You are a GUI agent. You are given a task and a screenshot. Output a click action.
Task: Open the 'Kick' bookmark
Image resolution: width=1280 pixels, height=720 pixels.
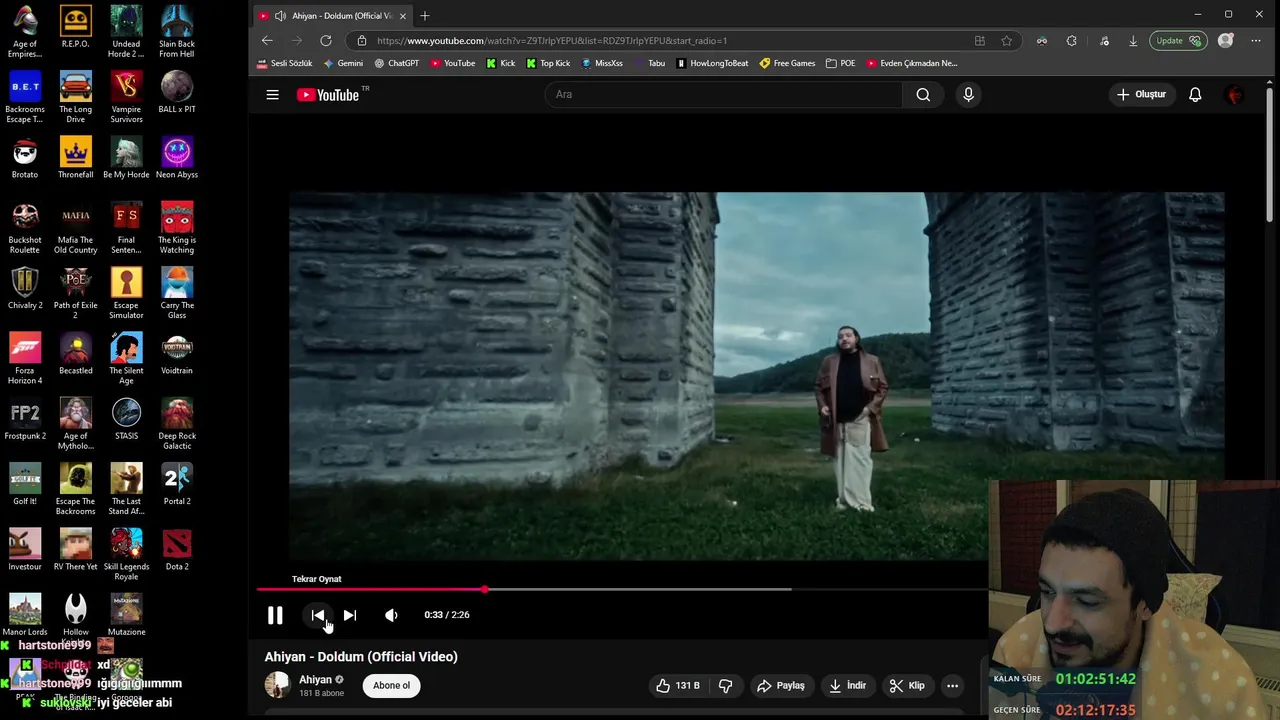tap(501, 63)
